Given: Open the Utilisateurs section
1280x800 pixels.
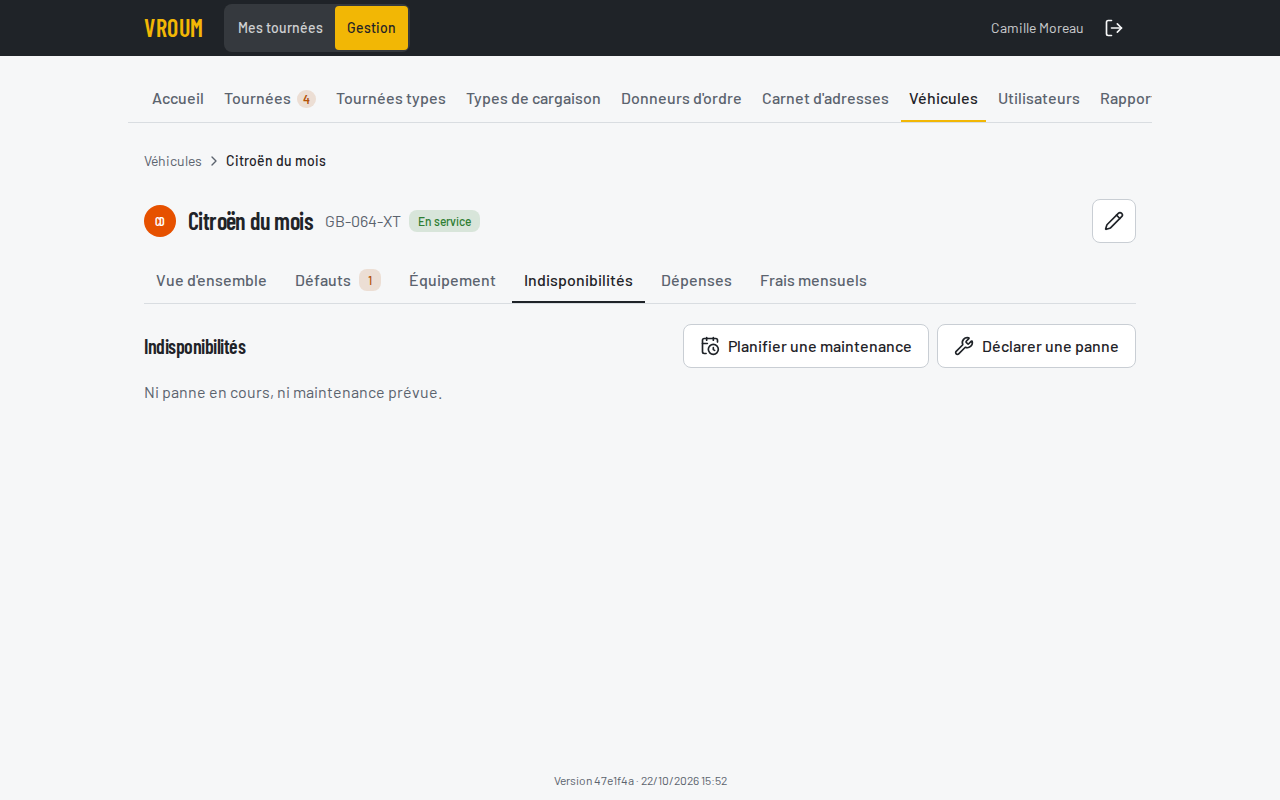Looking at the screenshot, I should coord(1039,98).
